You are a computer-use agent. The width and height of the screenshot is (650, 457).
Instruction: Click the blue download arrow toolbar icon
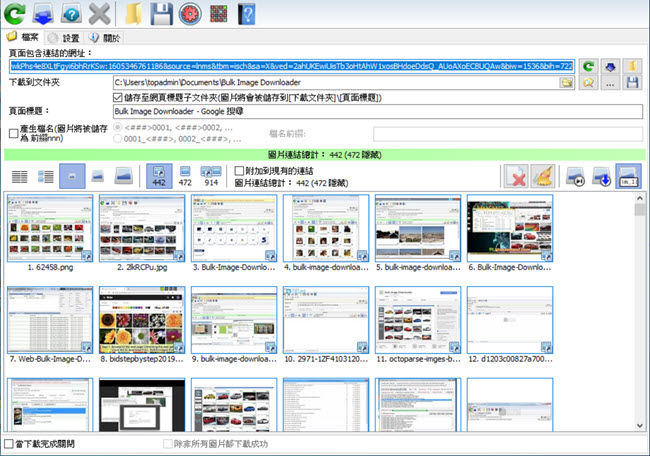[x=43, y=14]
